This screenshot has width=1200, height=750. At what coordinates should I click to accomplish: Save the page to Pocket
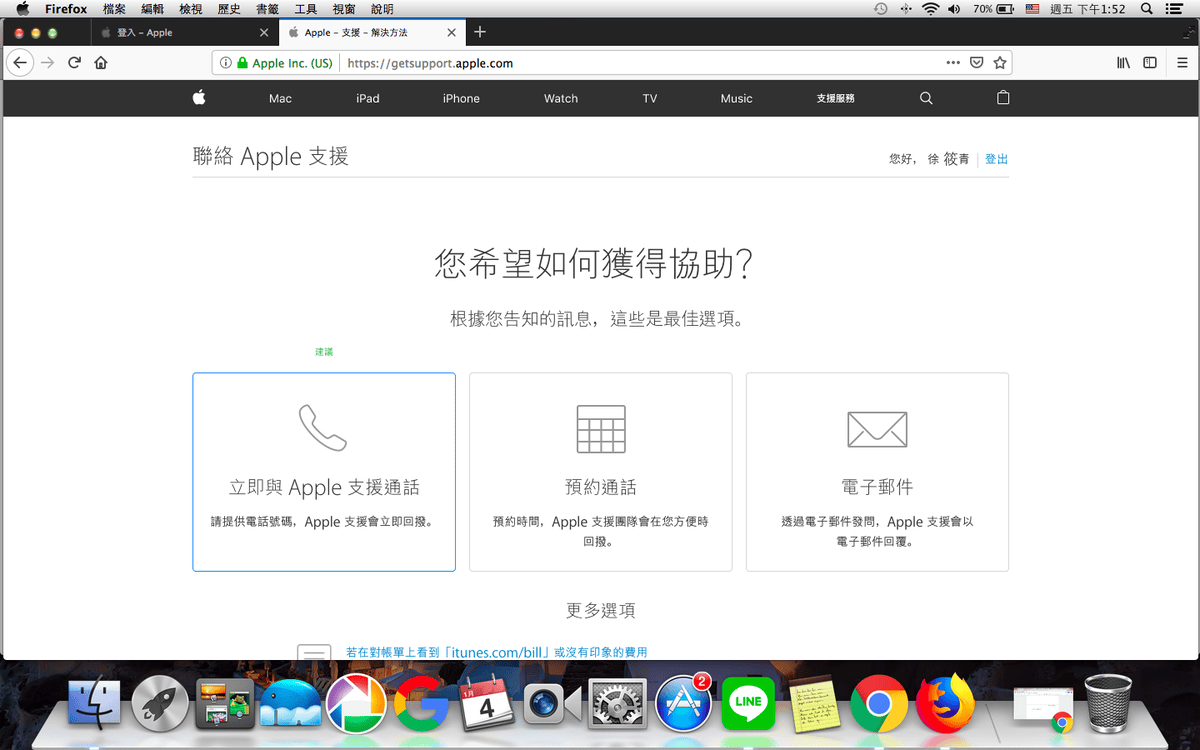click(977, 63)
